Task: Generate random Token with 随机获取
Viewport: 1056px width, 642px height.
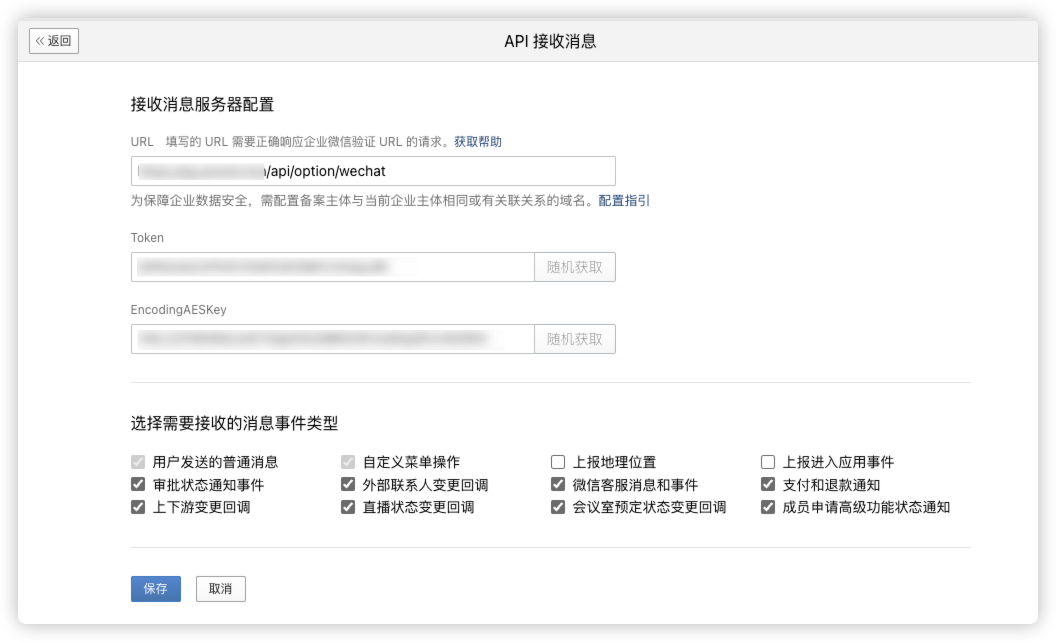Action: pos(575,267)
